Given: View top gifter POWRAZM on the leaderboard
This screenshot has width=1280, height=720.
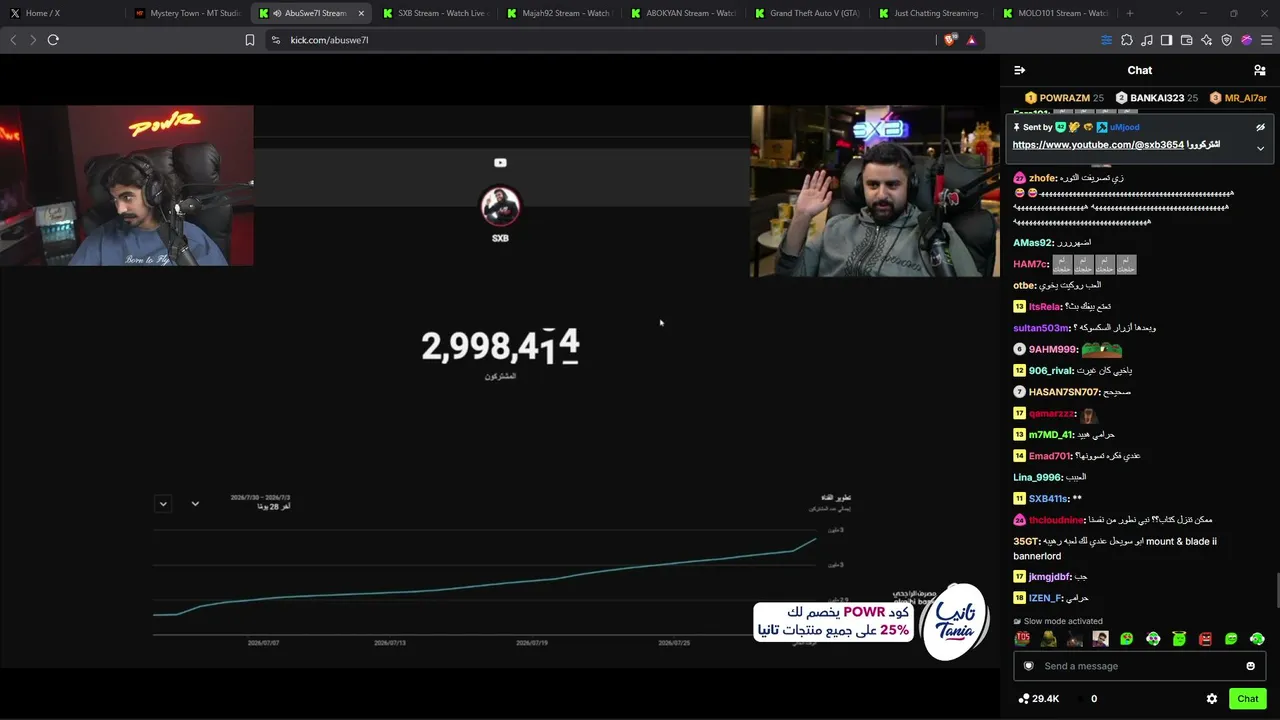Looking at the screenshot, I should tap(1064, 98).
